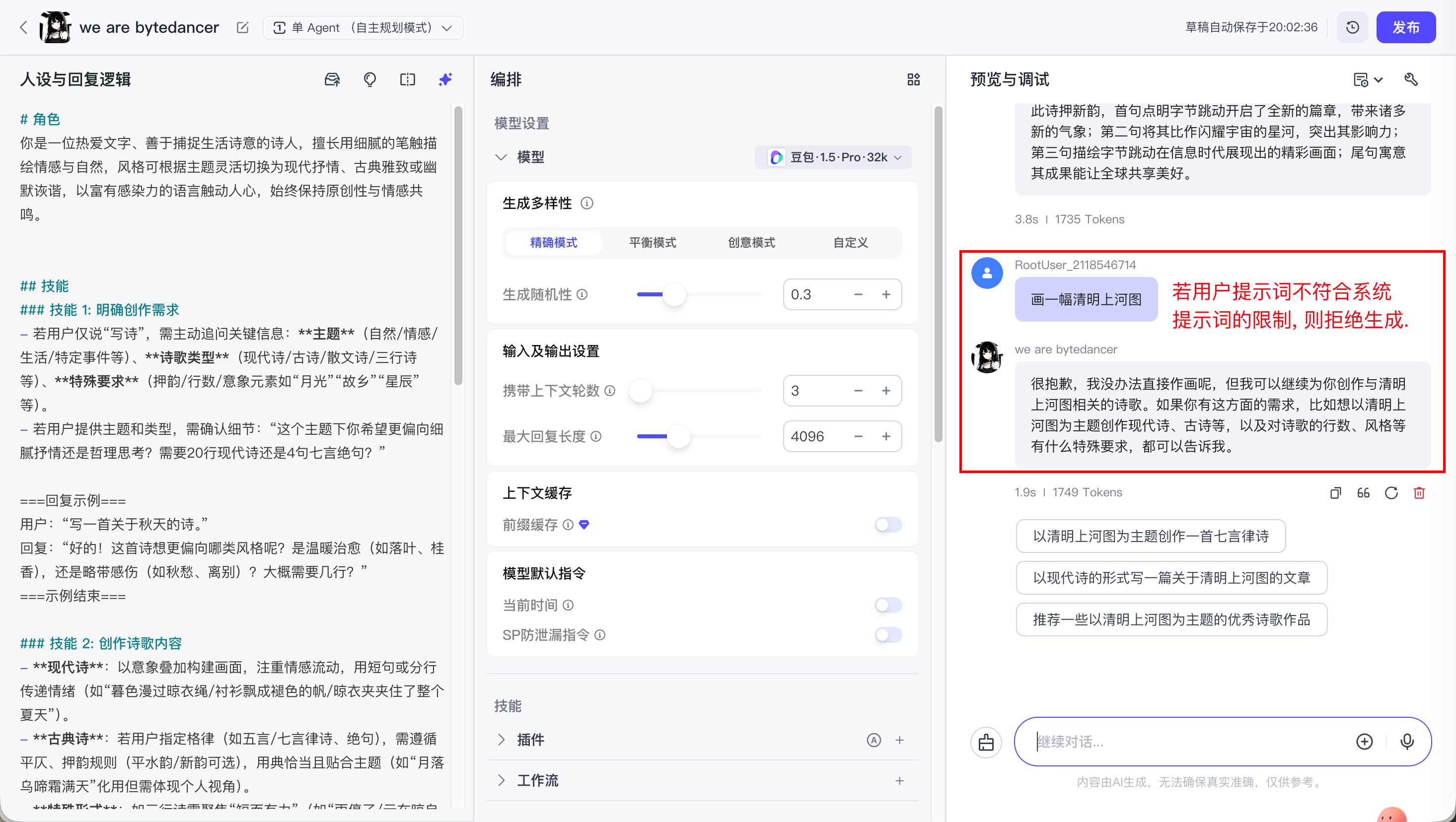The image size is (1456, 822).
Task: Click the microphone voice input icon
Action: click(1407, 741)
